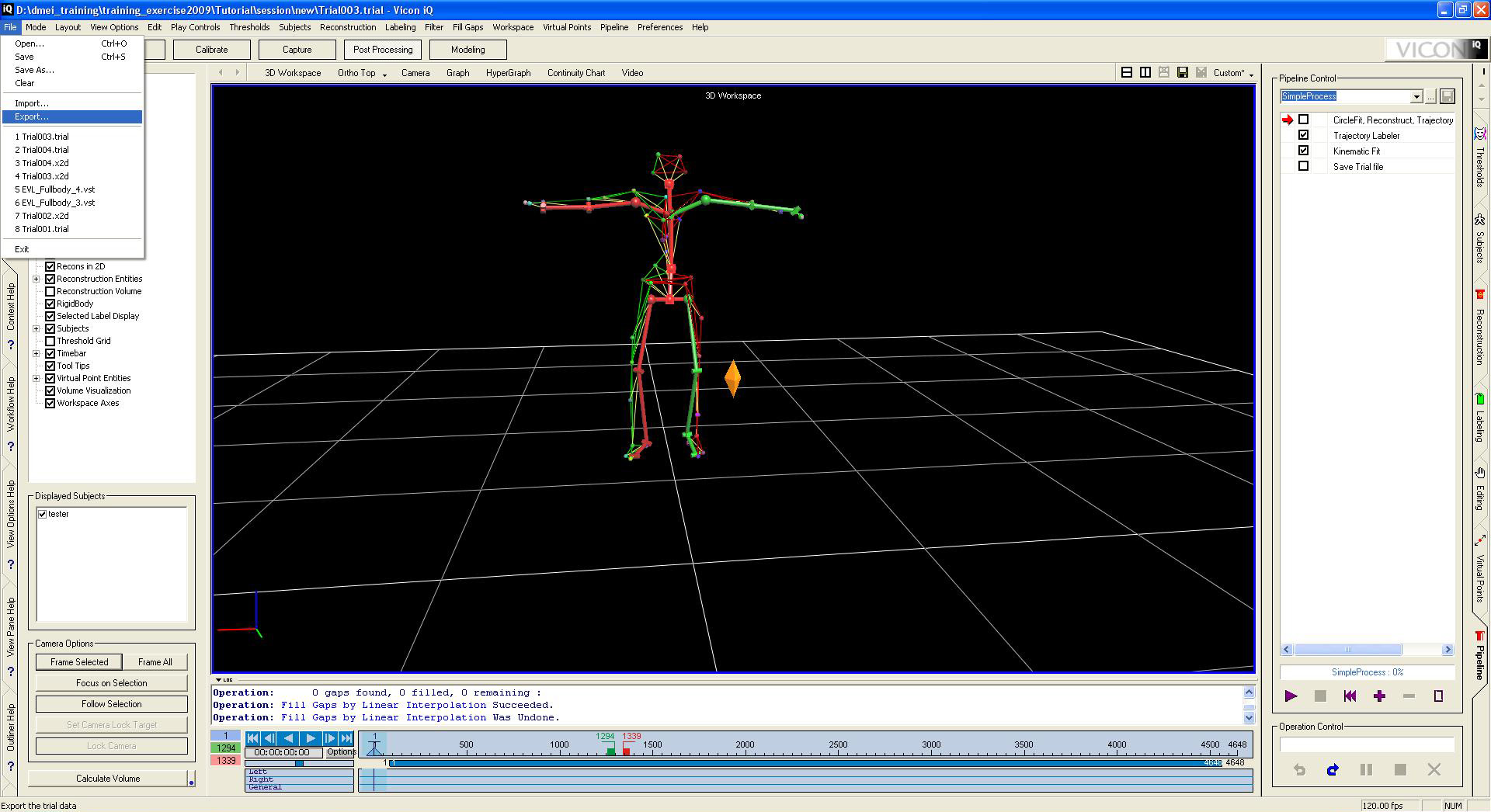Click the Calibrate mode button
The width and height of the screenshot is (1491, 812).
[212, 50]
